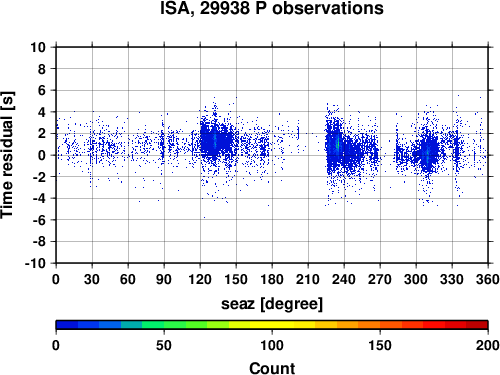Click the 'seaz [degree]' x-axis label
Screen dimensions: 500x375
tap(272, 304)
